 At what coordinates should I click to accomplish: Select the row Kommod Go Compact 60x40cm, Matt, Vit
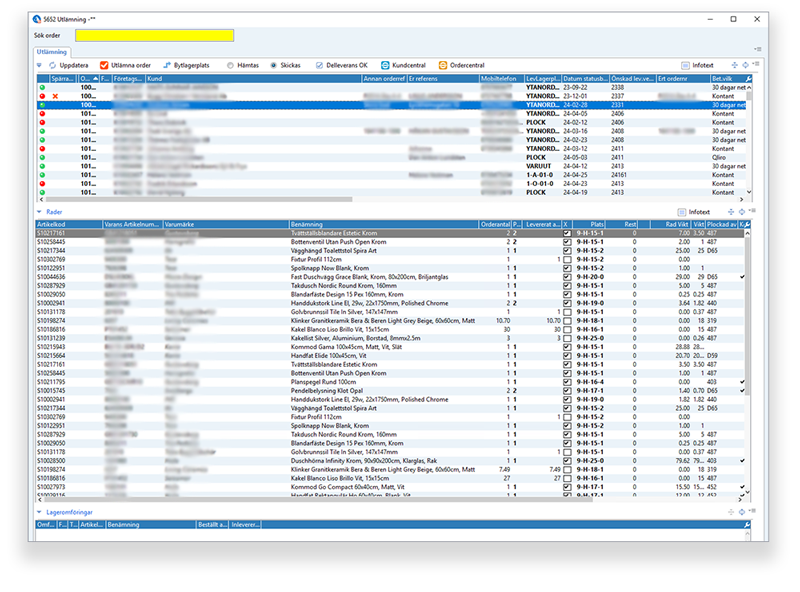[x=390, y=487]
